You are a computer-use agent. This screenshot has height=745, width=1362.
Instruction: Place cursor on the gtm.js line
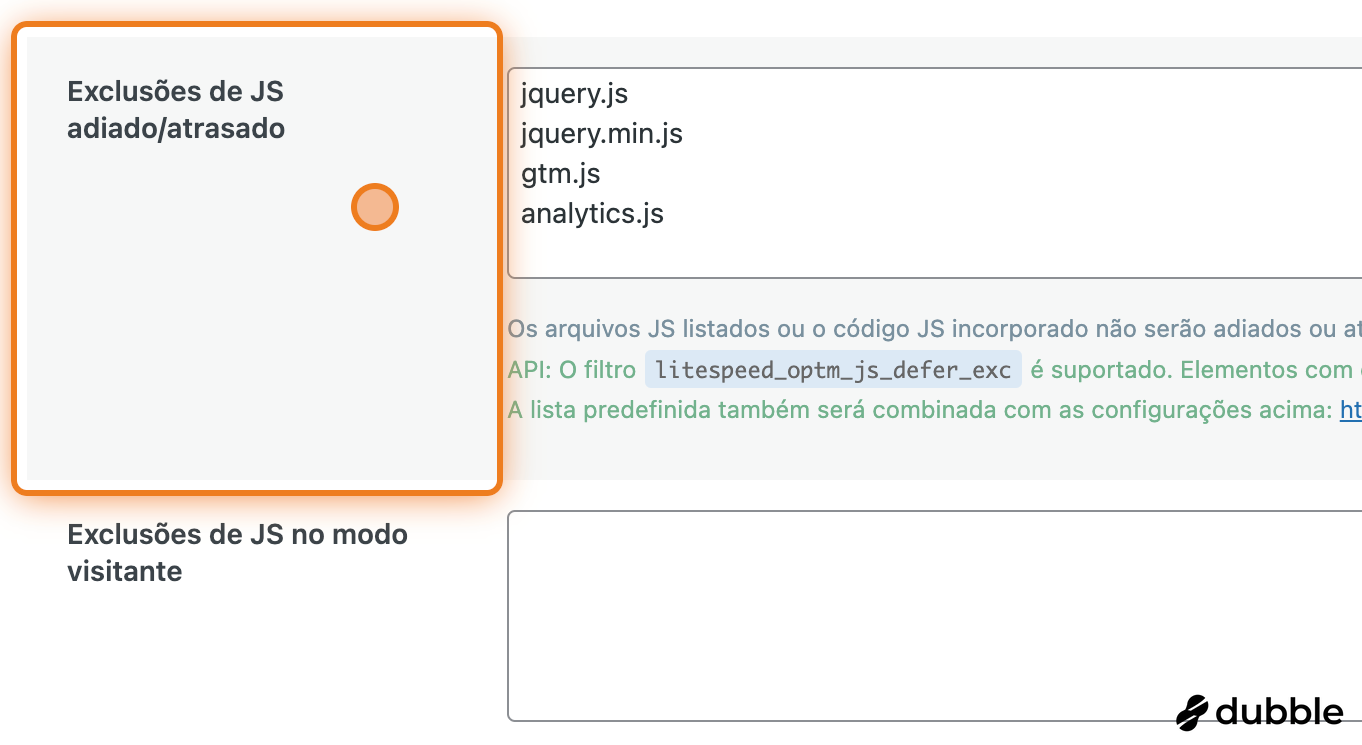pyautogui.click(x=560, y=174)
